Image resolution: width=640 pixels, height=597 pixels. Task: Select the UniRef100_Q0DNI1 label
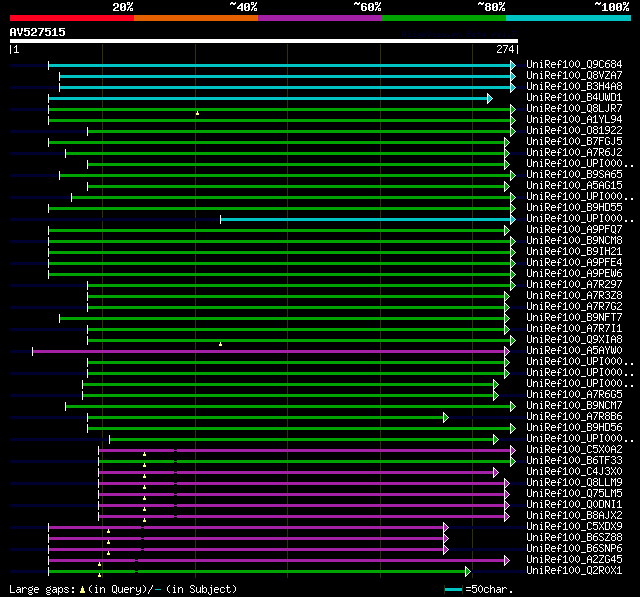pyautogui.click(x=574, y=505)
